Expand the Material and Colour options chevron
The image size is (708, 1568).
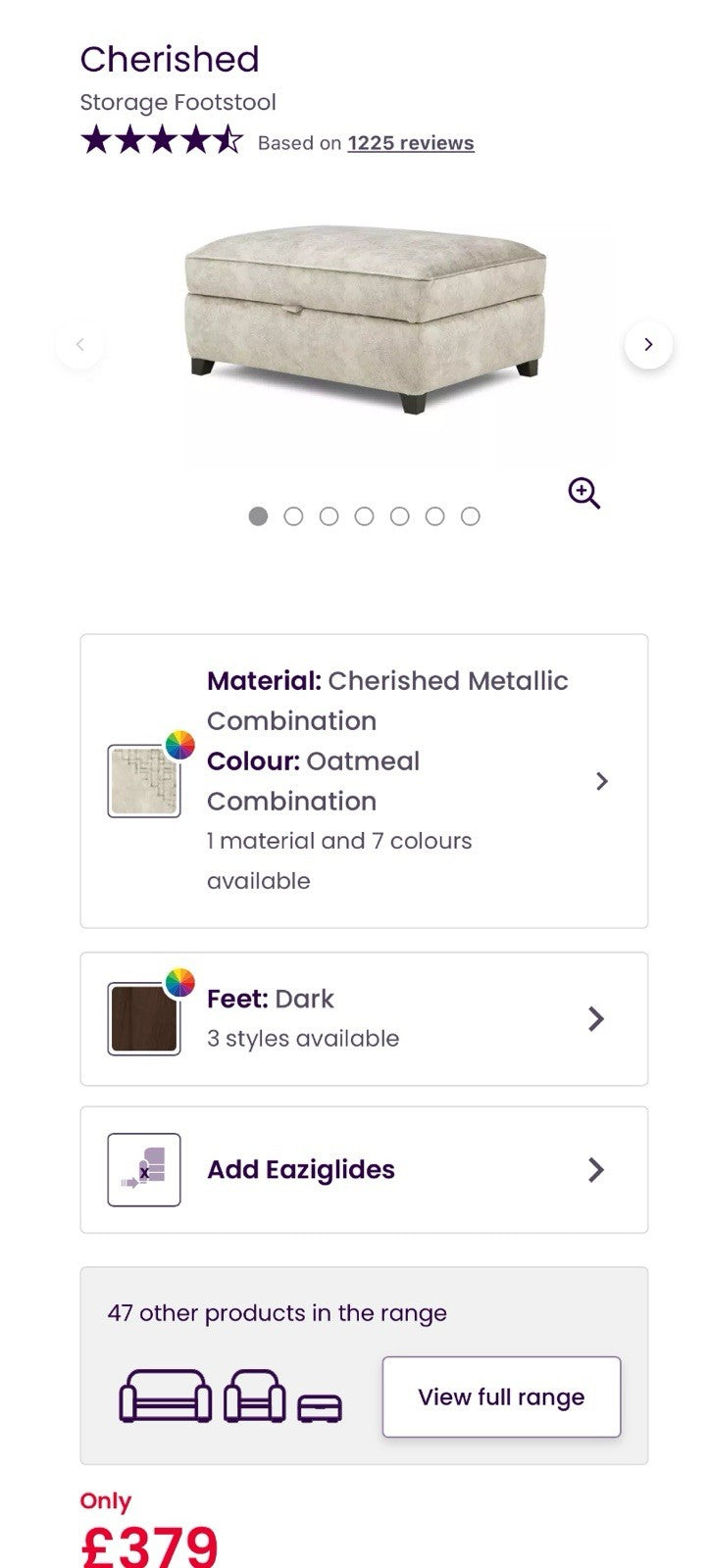pos(602,781)
